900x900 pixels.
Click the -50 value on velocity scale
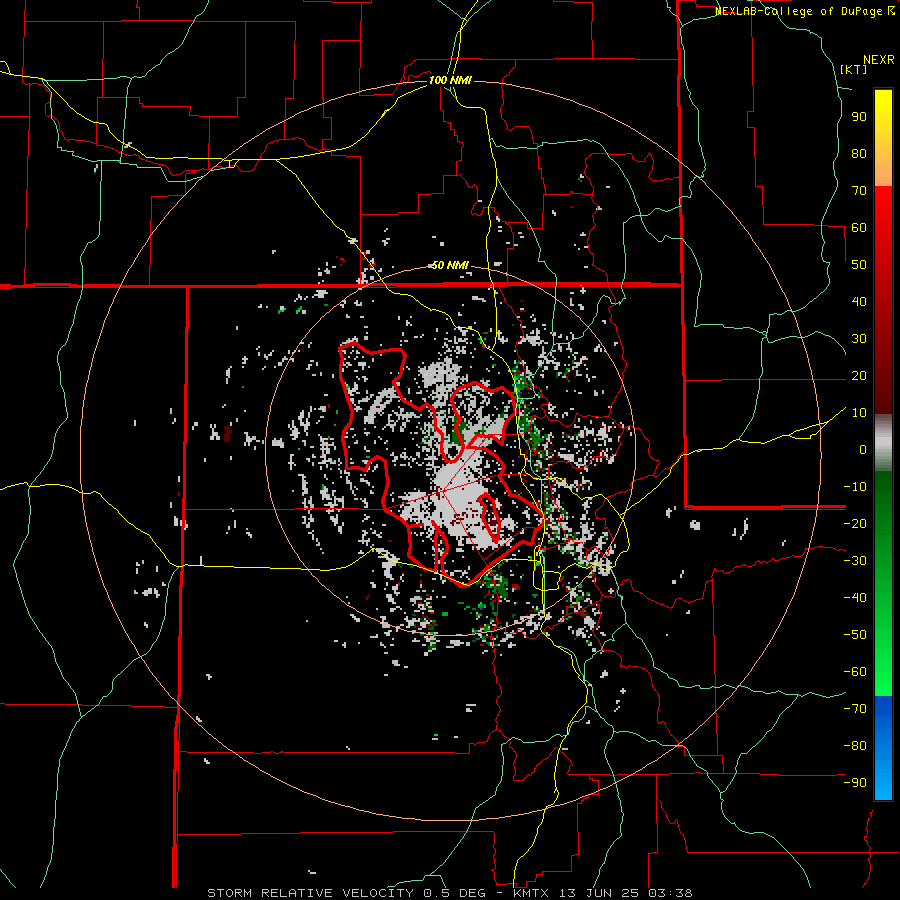(855, 635)
